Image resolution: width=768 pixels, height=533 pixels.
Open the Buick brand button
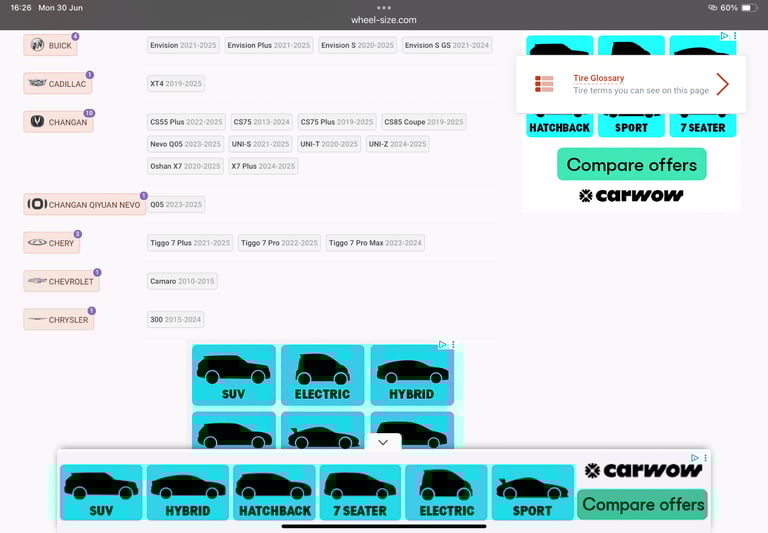[50, 46]
